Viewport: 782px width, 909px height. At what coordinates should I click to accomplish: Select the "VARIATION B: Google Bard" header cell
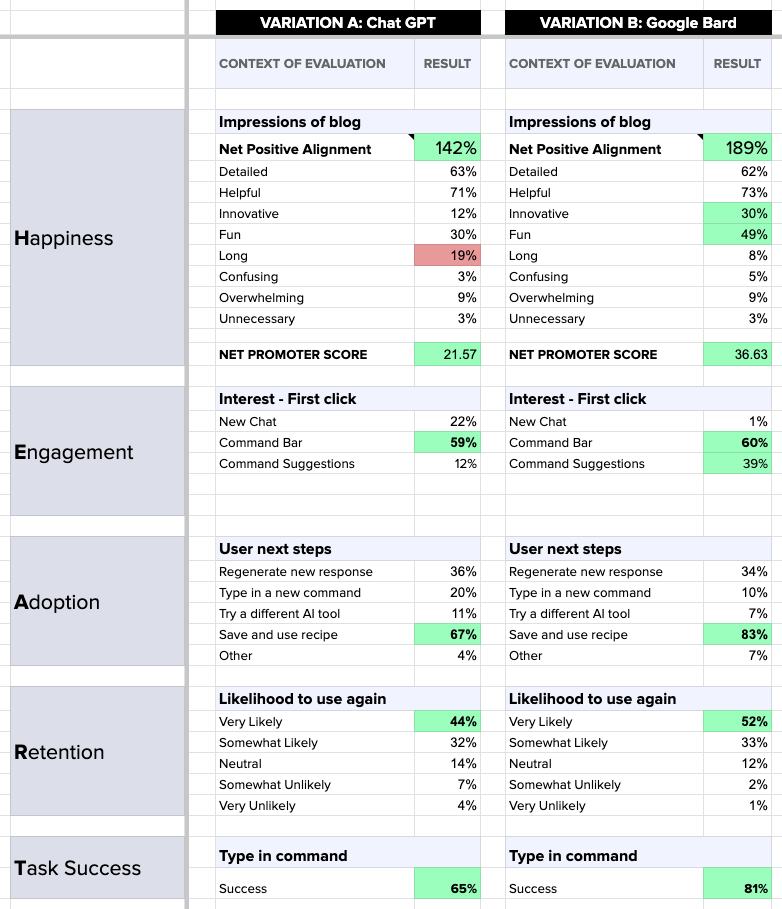(637, 23)
